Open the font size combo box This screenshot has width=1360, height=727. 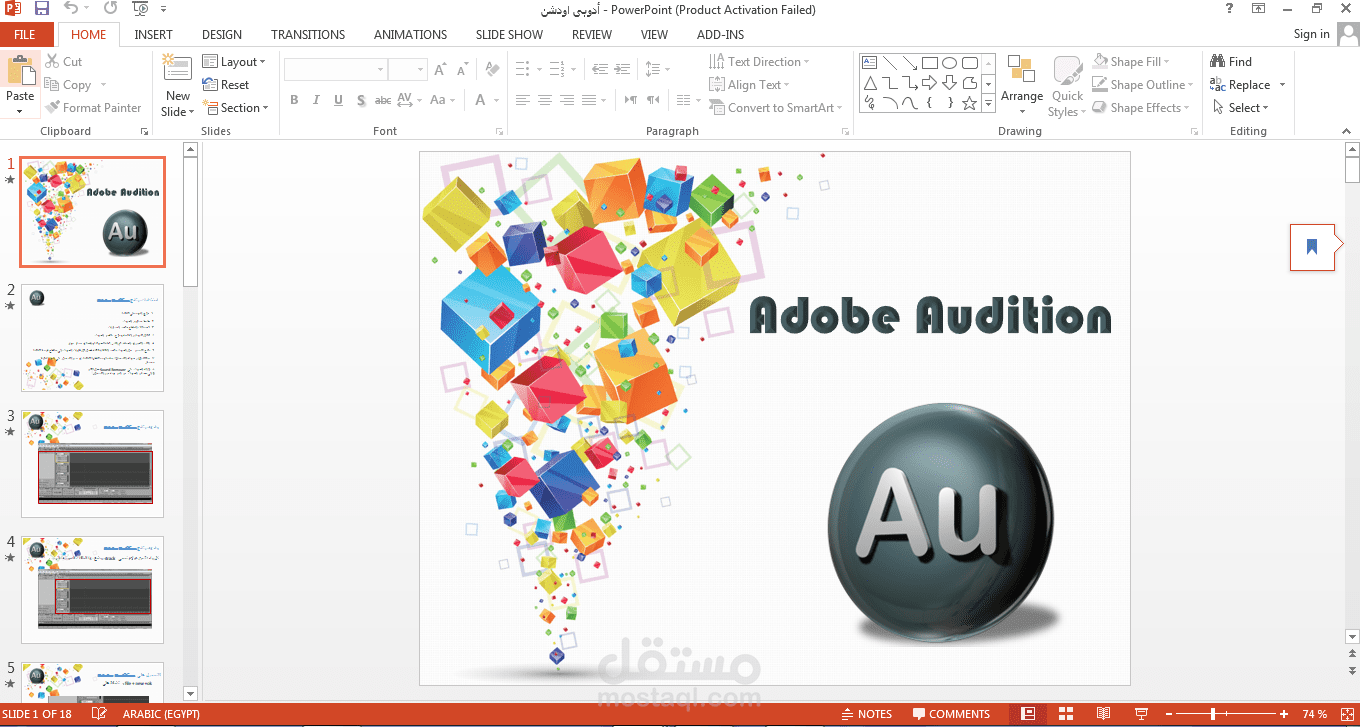408,70
